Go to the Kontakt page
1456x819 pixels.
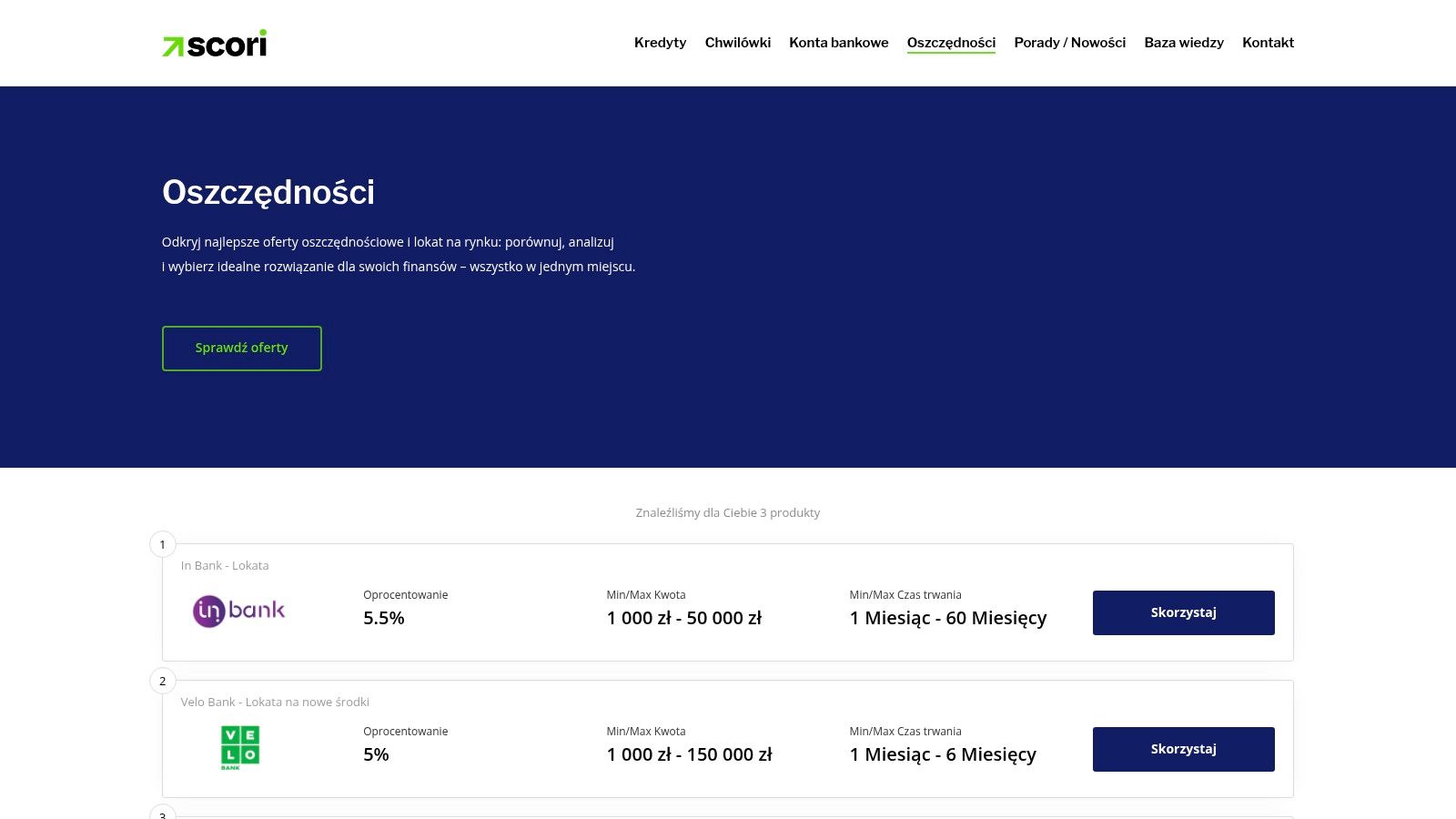click(1268, 43)
